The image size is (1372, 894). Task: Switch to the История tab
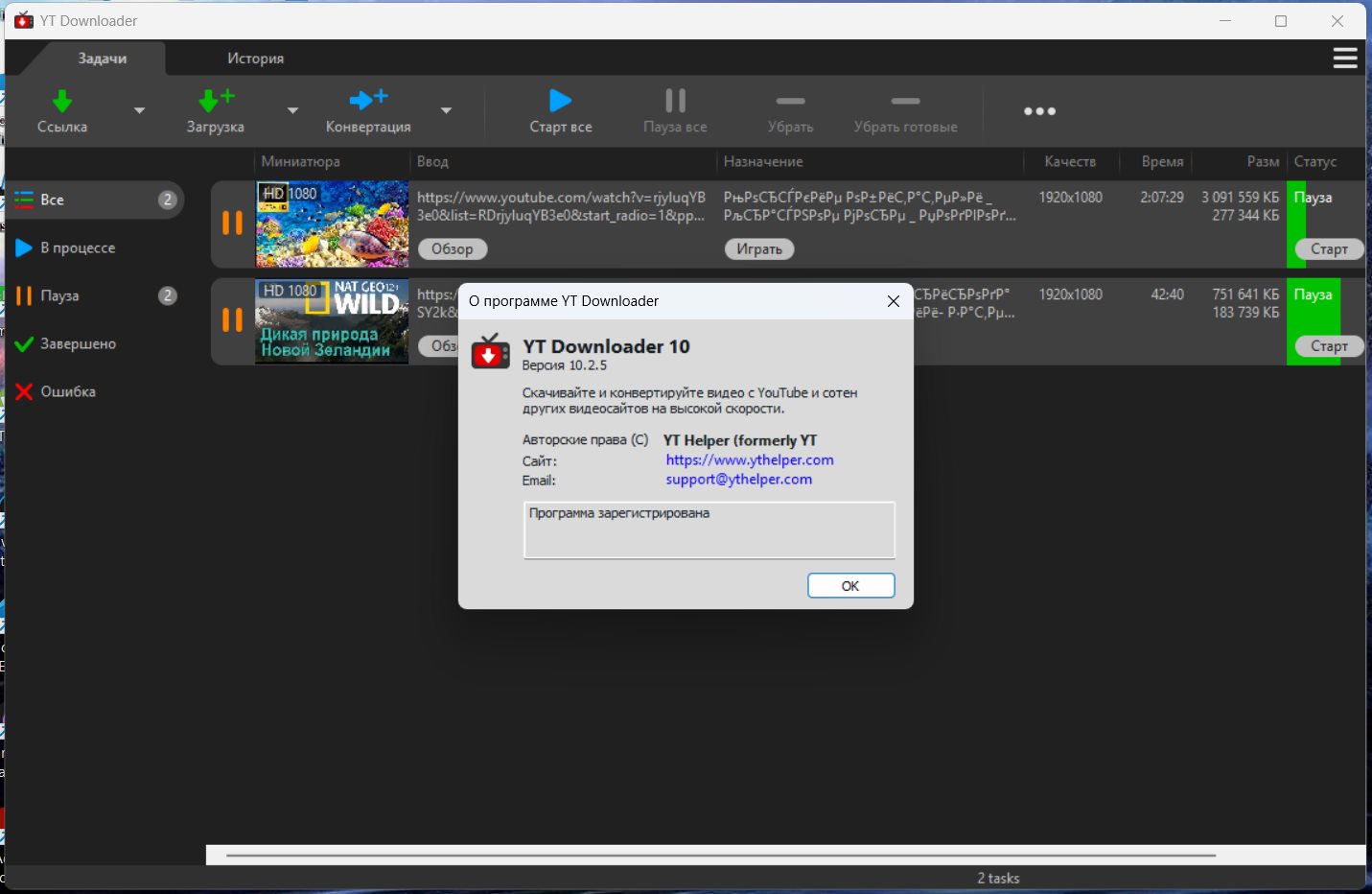pyautogui.click(x=255, y=59)
